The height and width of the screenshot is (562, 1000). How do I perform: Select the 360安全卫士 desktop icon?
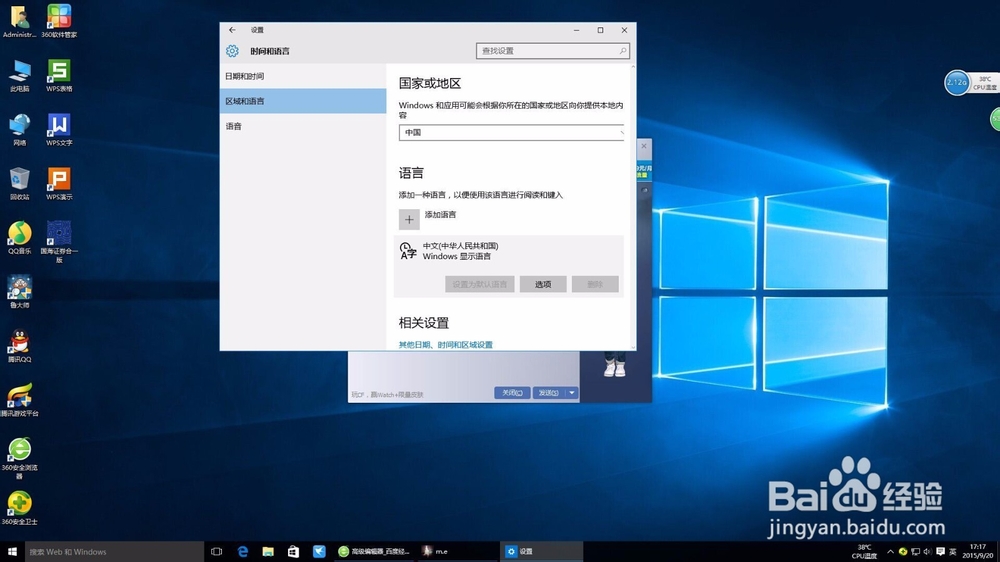pos(19,509)
